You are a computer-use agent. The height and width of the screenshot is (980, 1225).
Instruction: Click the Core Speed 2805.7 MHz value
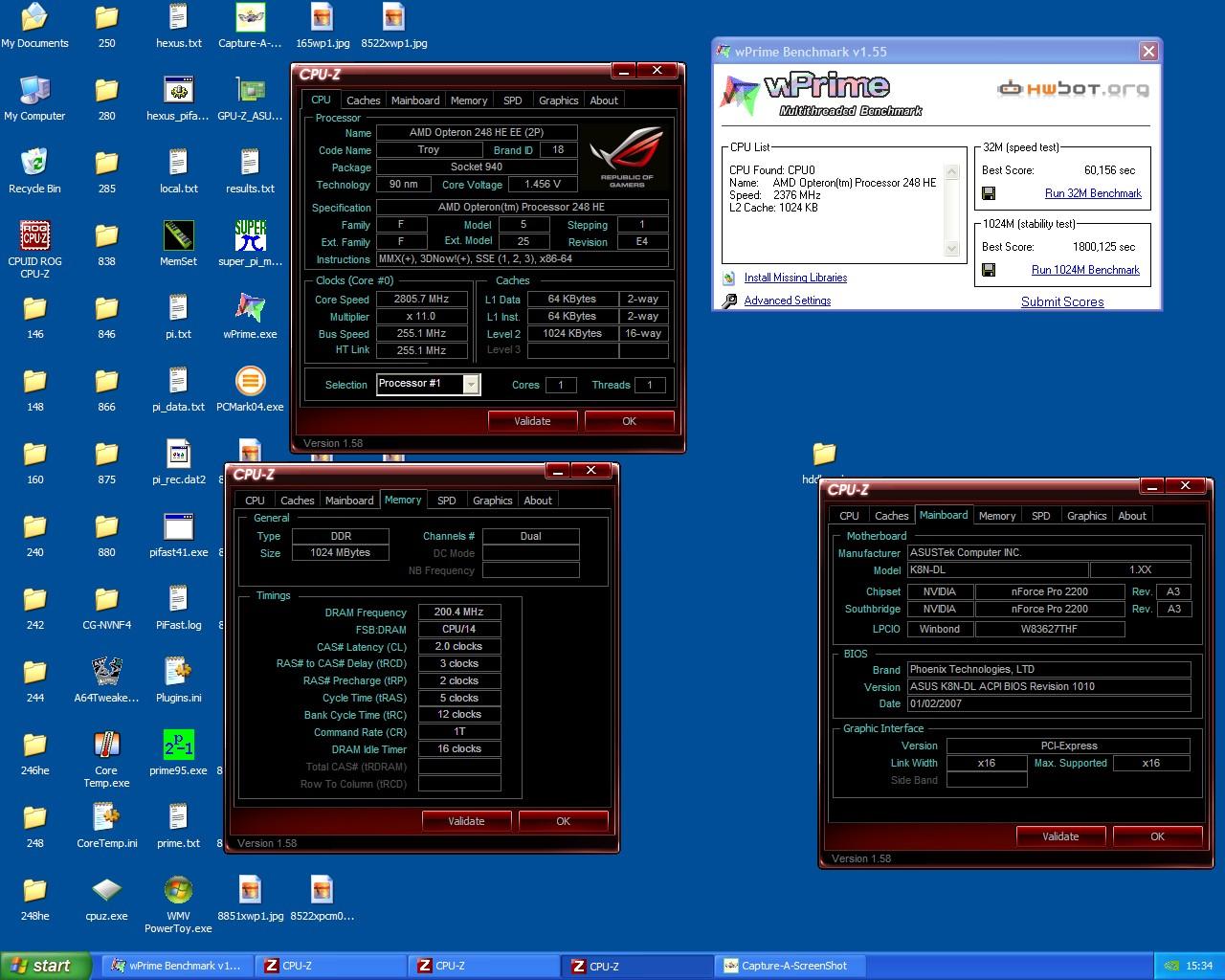422,299
